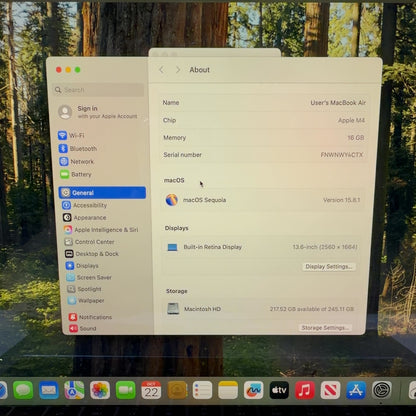Select Bluetooth in the sidebar
416x416 pixels.
(x=78, y=148)
